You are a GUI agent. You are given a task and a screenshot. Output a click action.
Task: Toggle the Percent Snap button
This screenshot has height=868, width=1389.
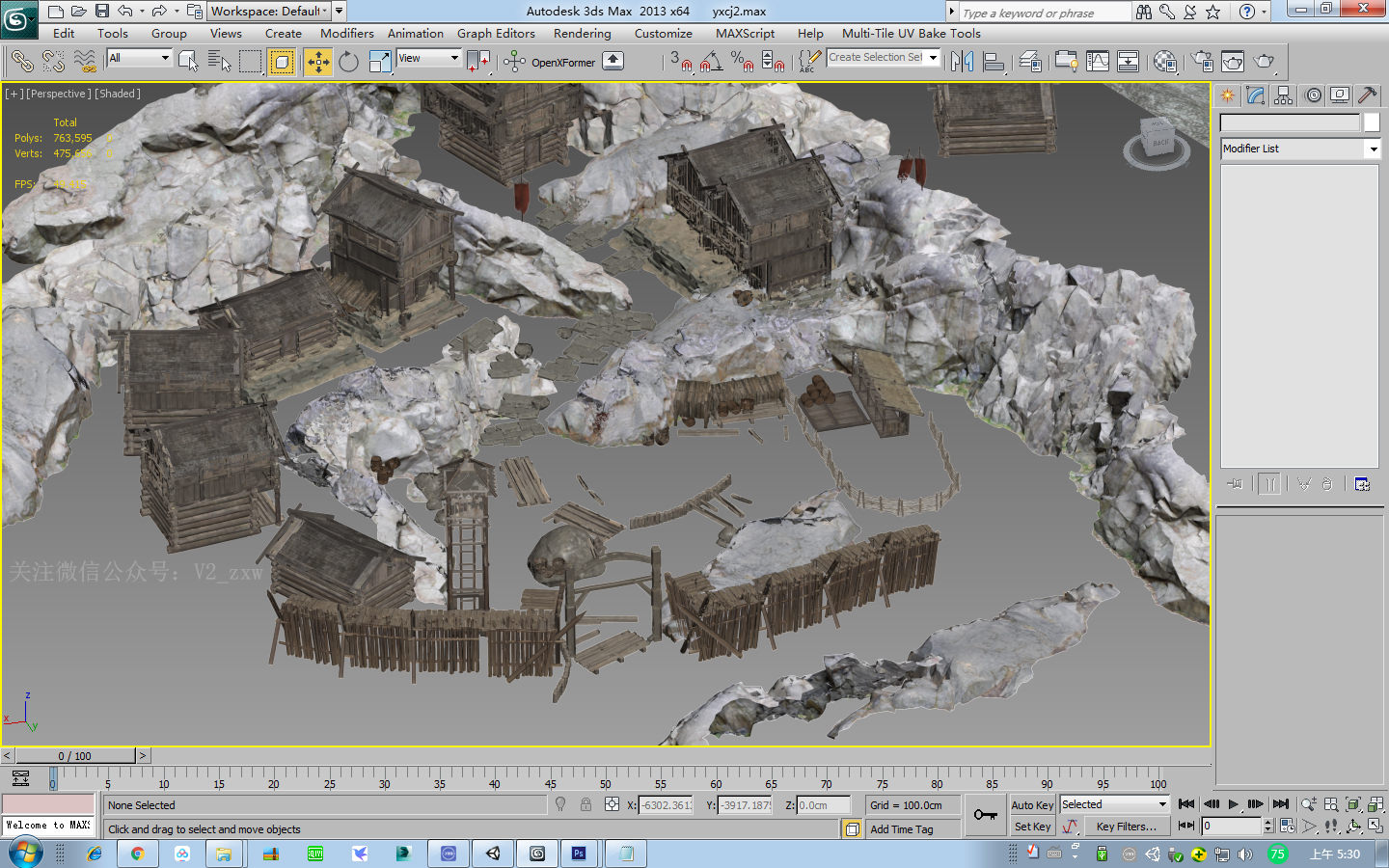point(743,62)
